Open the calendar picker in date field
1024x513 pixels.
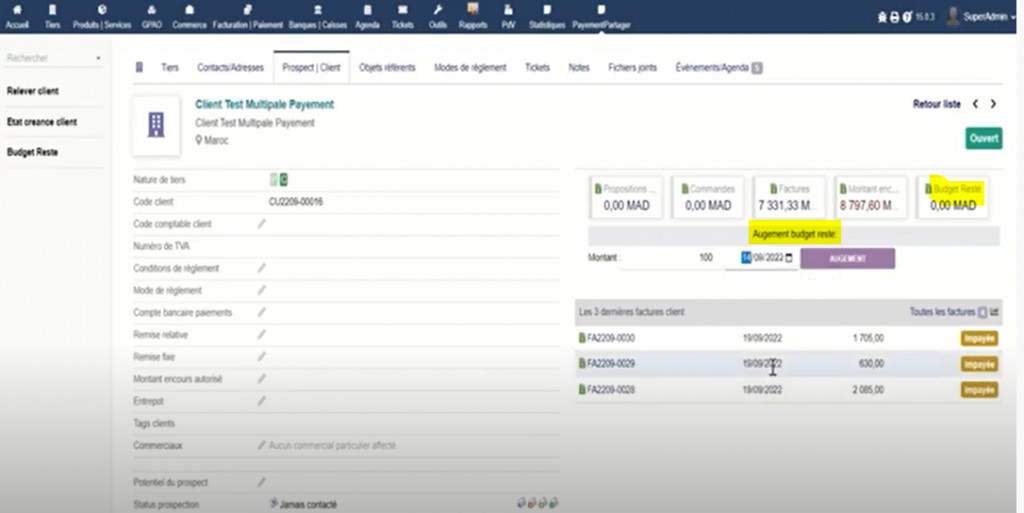(x=789, y=258)
